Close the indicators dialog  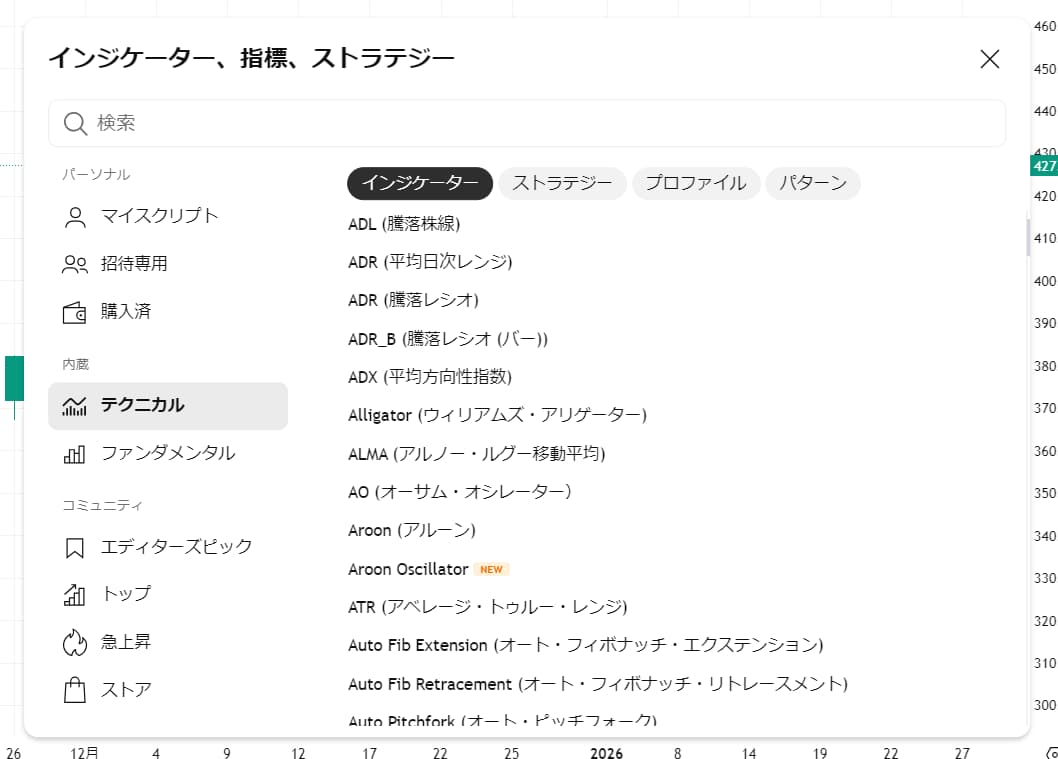(989, 59)
